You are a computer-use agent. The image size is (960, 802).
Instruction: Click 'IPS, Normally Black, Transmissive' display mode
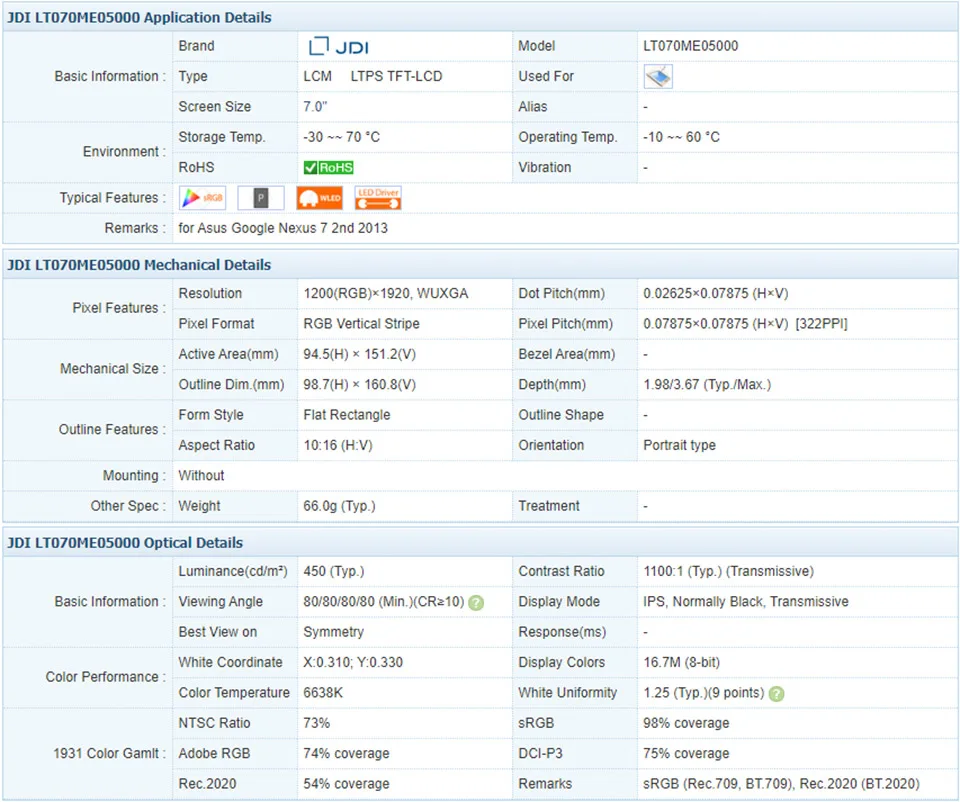[746, 602]
